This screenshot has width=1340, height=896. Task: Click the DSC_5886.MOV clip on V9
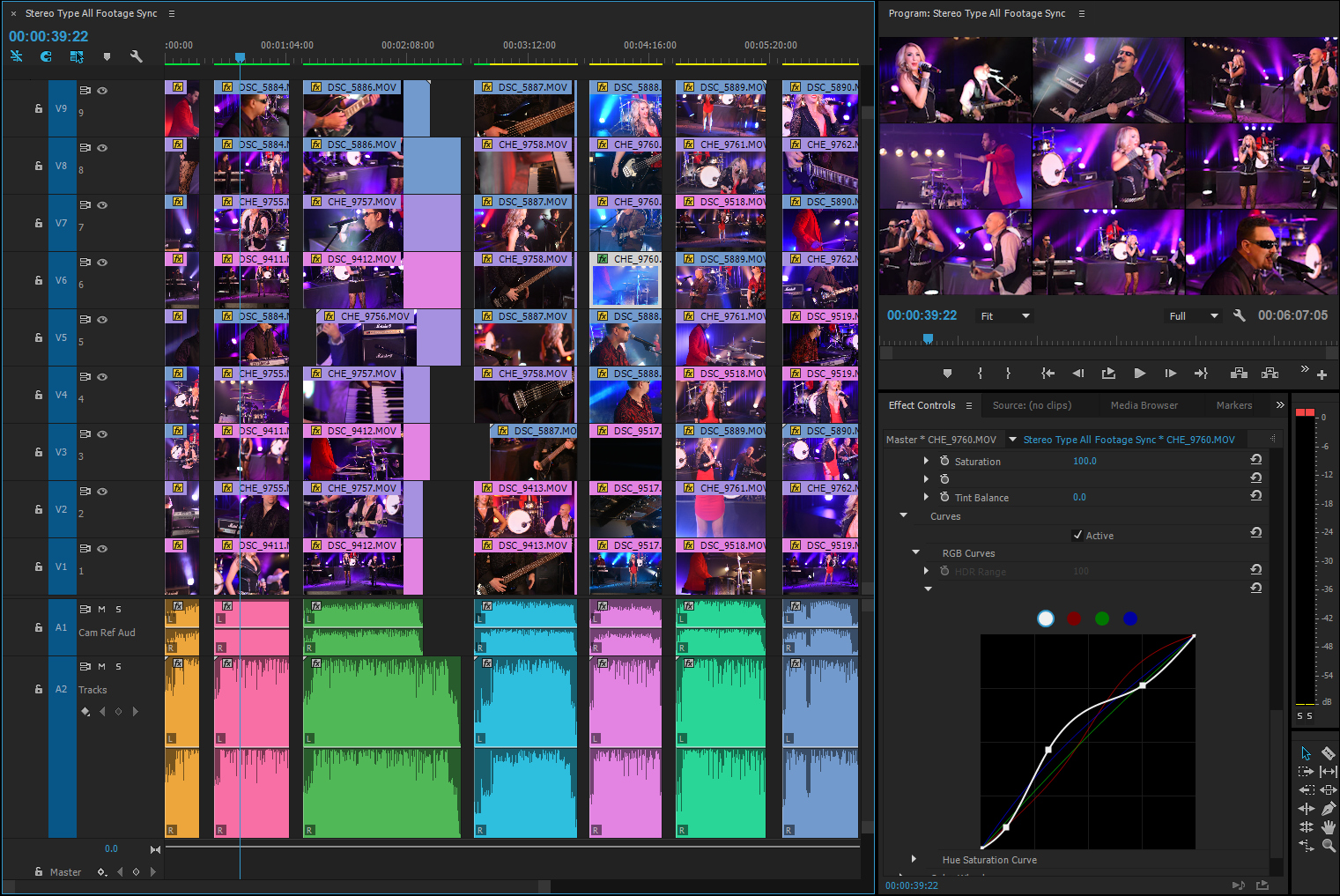point(353,110)
